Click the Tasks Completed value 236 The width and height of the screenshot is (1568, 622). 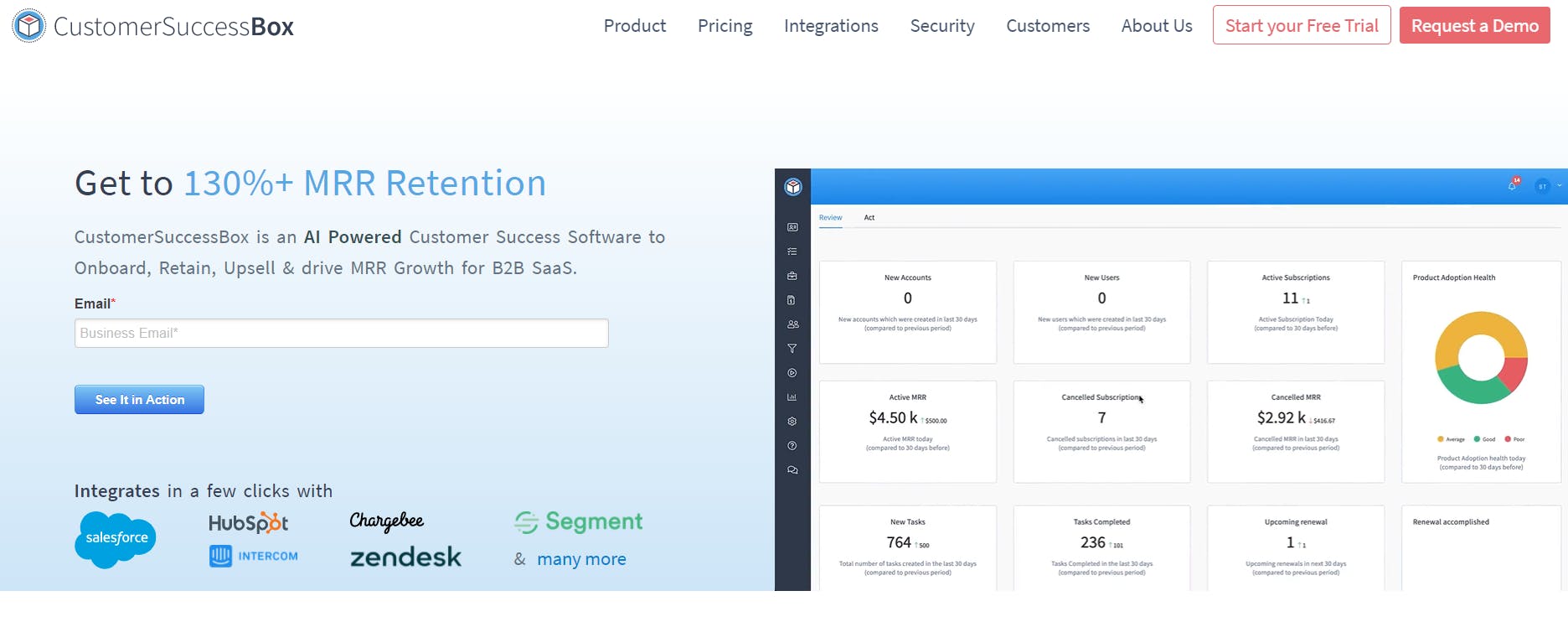[x=1093, y=542]
